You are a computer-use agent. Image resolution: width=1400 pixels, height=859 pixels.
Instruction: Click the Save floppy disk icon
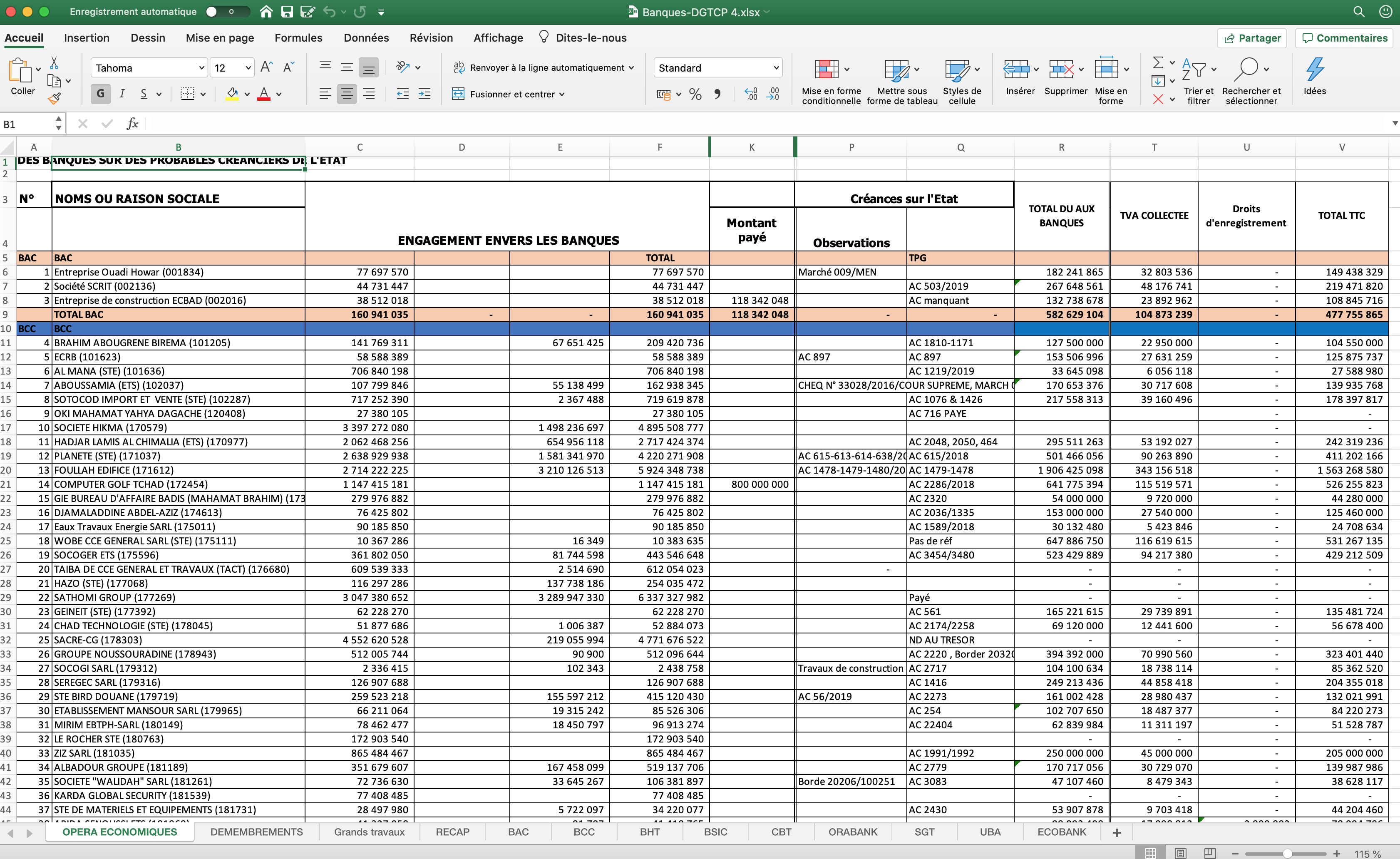point(287,12)
